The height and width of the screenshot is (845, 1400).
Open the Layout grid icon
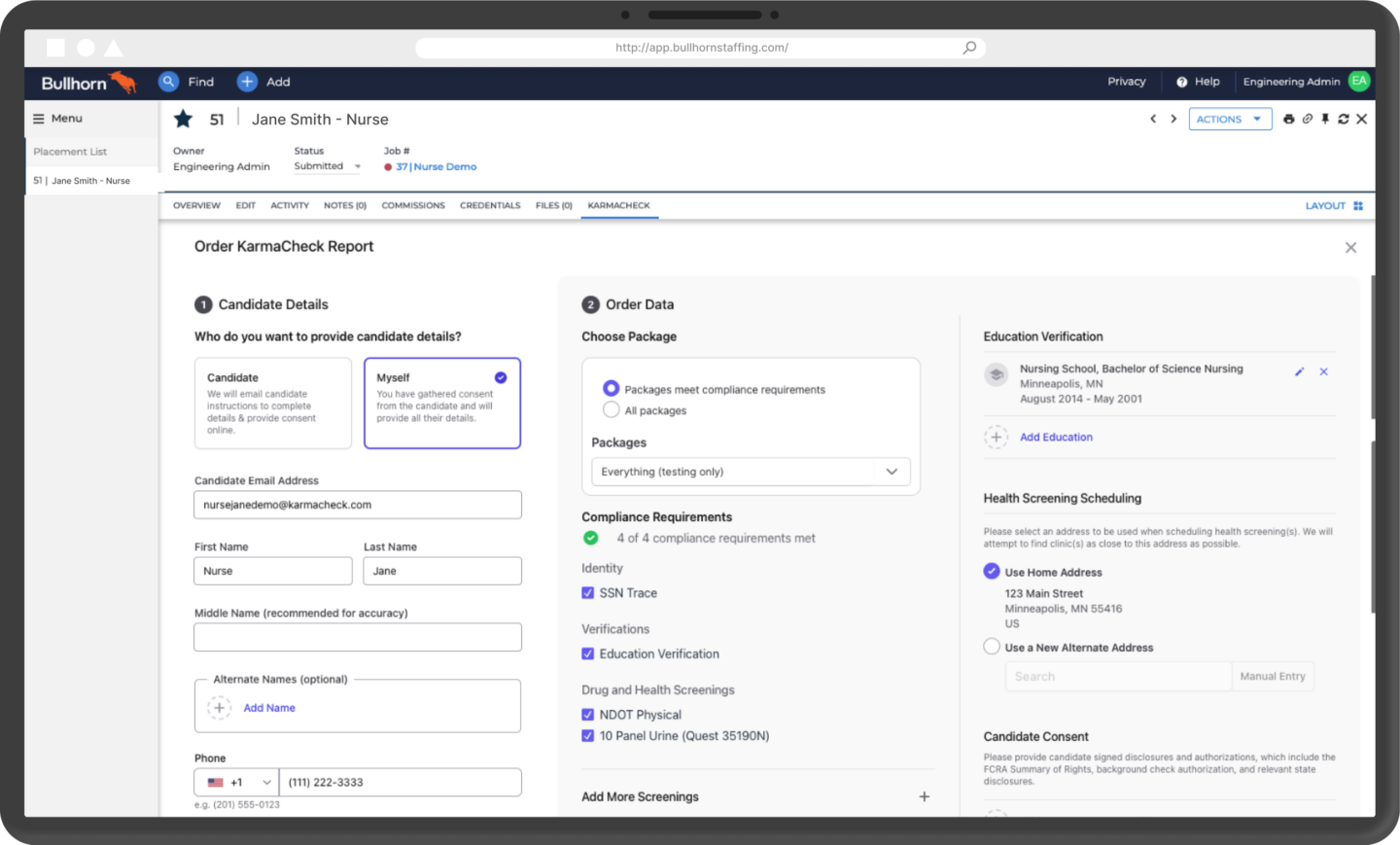pos(1358,206)
